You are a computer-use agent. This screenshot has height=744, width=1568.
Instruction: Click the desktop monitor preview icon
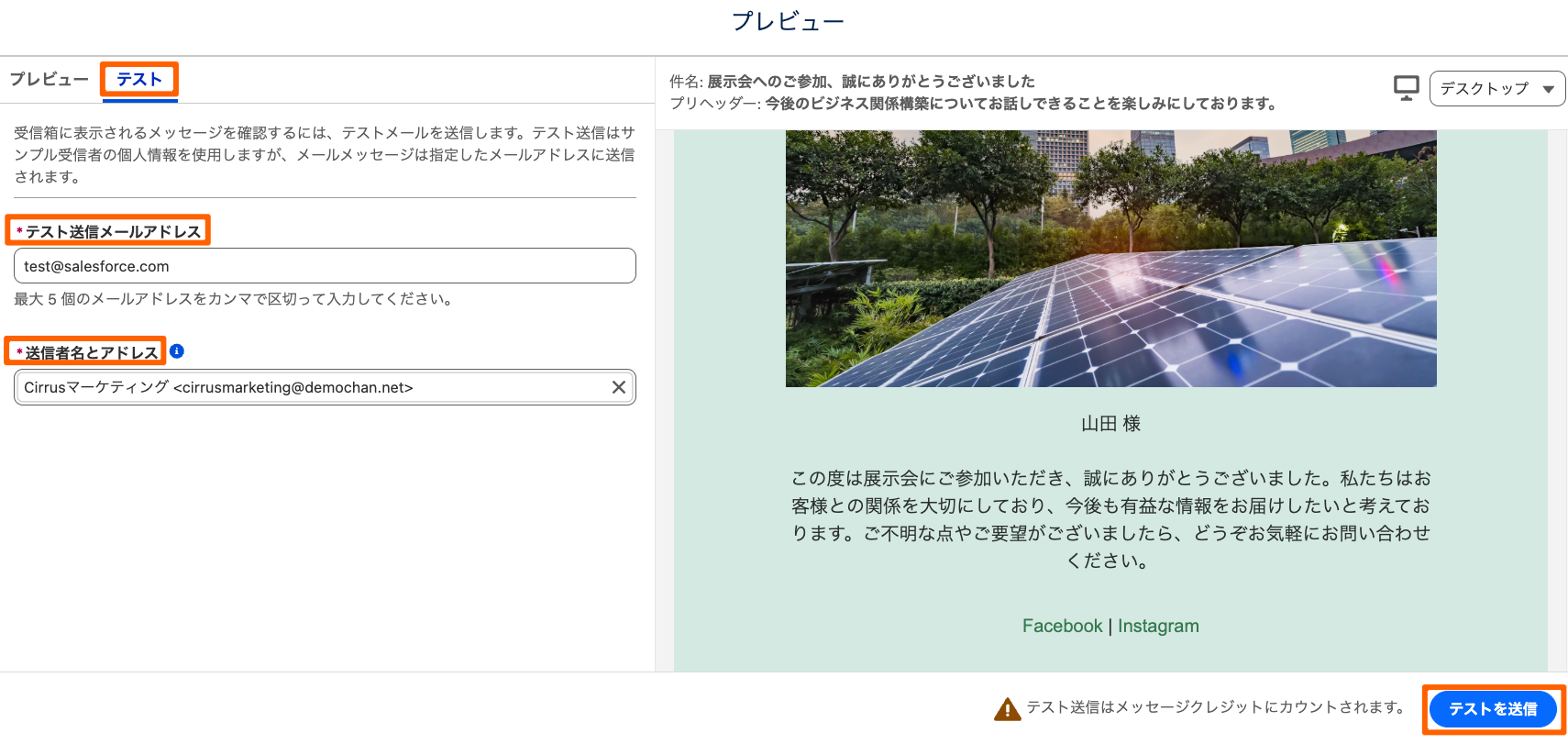tap(1406, 88)
